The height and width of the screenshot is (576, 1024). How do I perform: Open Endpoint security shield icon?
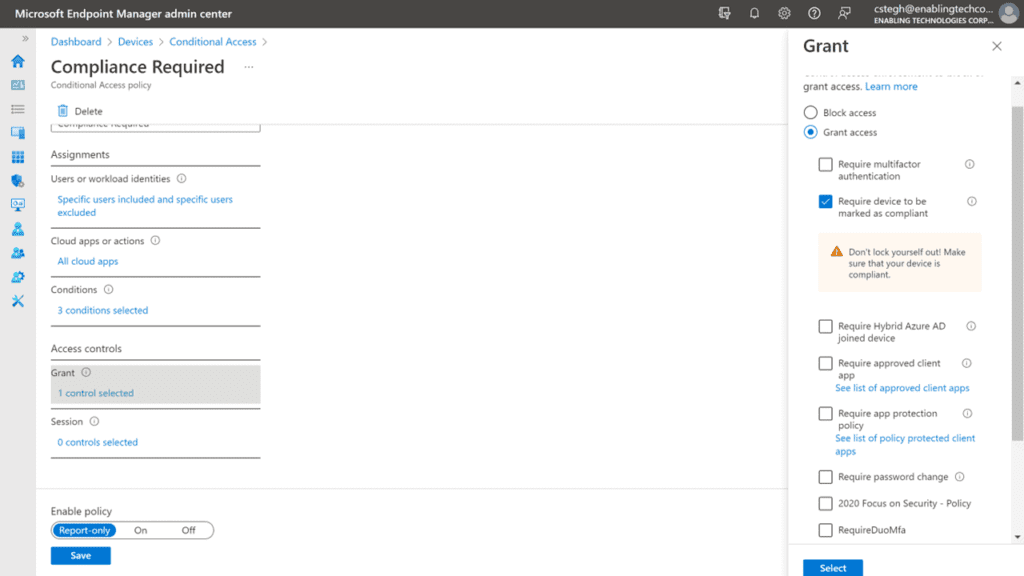coord(18,181)
